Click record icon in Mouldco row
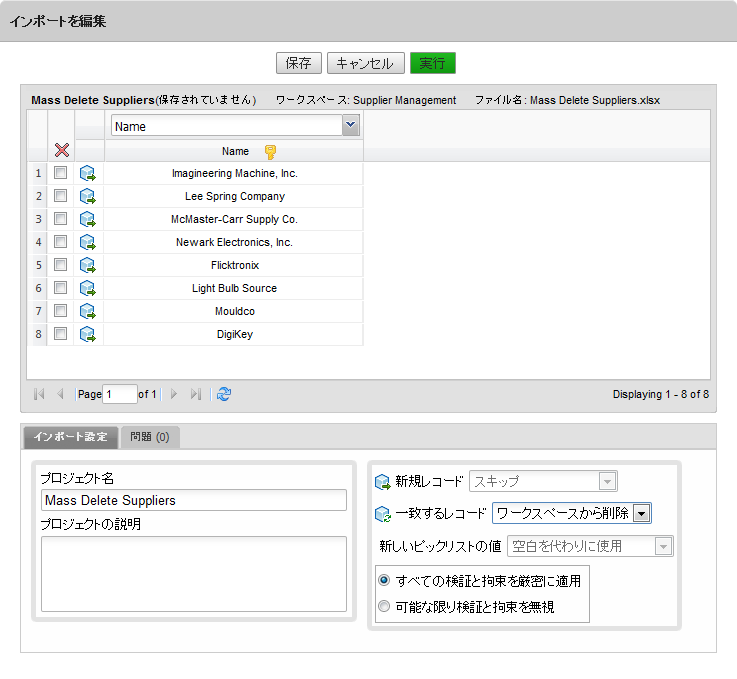The width and height of the screenshot is (737, 679). tap(88, 312)
